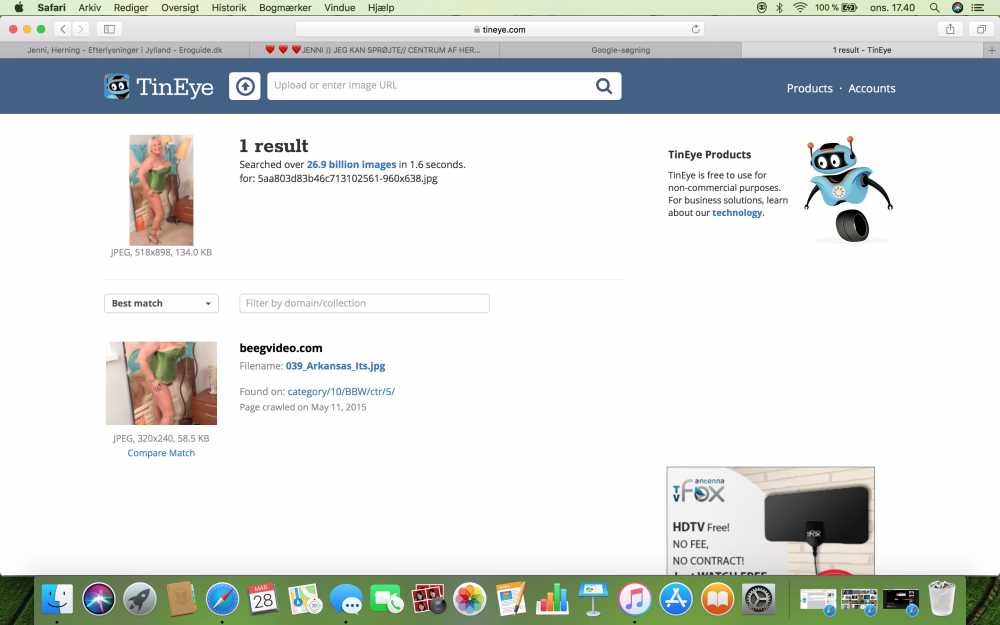Click the Bluetooth status icon

[x=779, y=8]
